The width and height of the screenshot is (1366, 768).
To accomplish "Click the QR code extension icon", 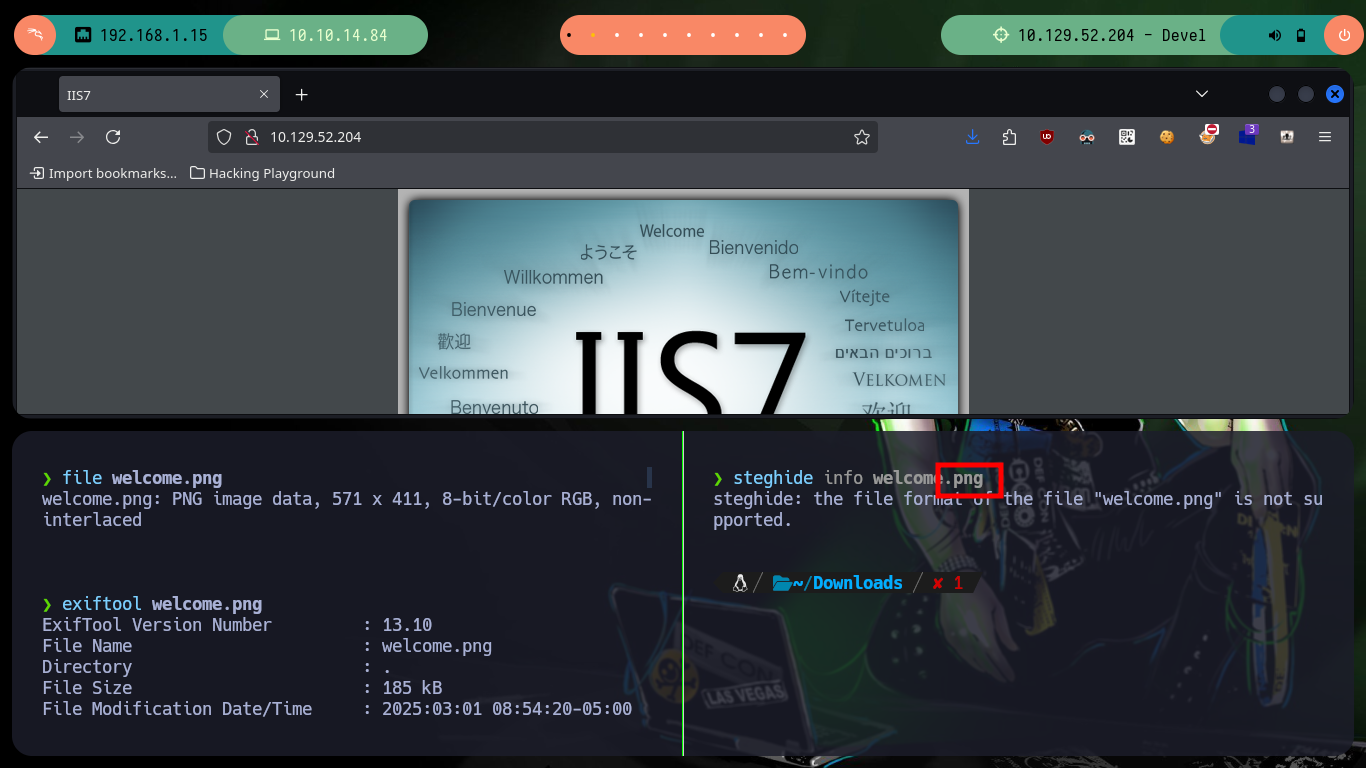I will 1127,137.
